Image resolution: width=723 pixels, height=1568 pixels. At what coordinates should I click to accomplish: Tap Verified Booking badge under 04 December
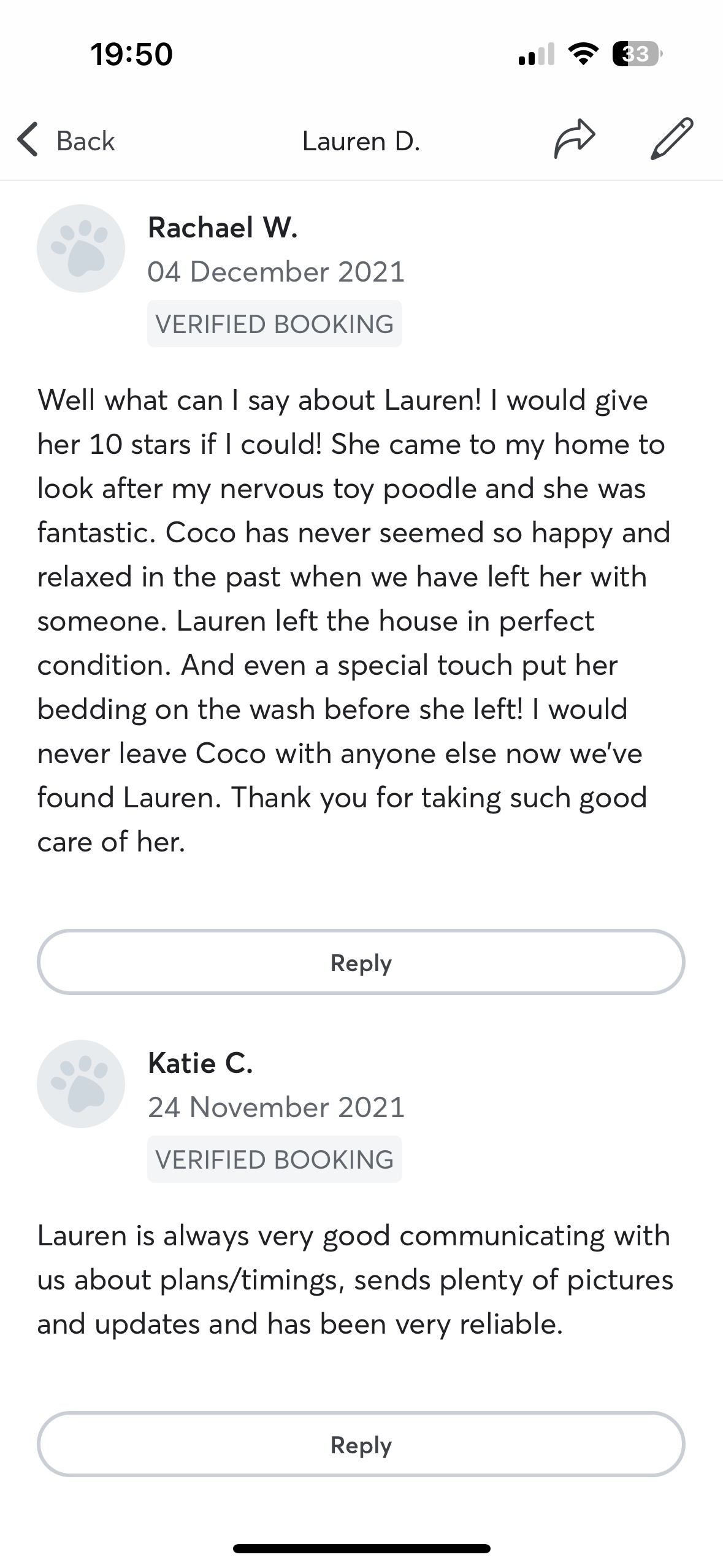[x=274, y=324]
